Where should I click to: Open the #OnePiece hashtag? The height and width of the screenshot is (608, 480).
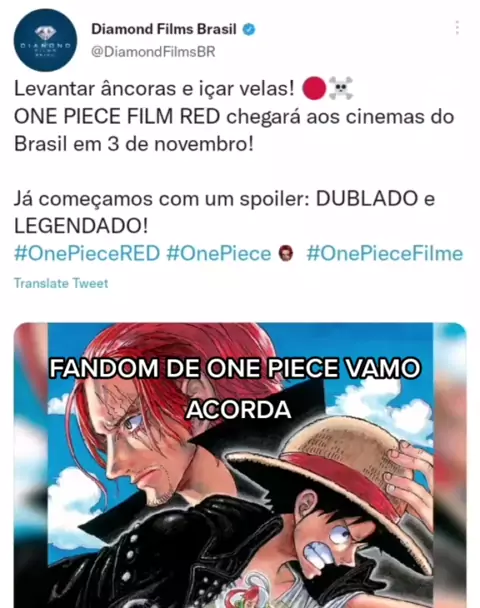[219, 254]
